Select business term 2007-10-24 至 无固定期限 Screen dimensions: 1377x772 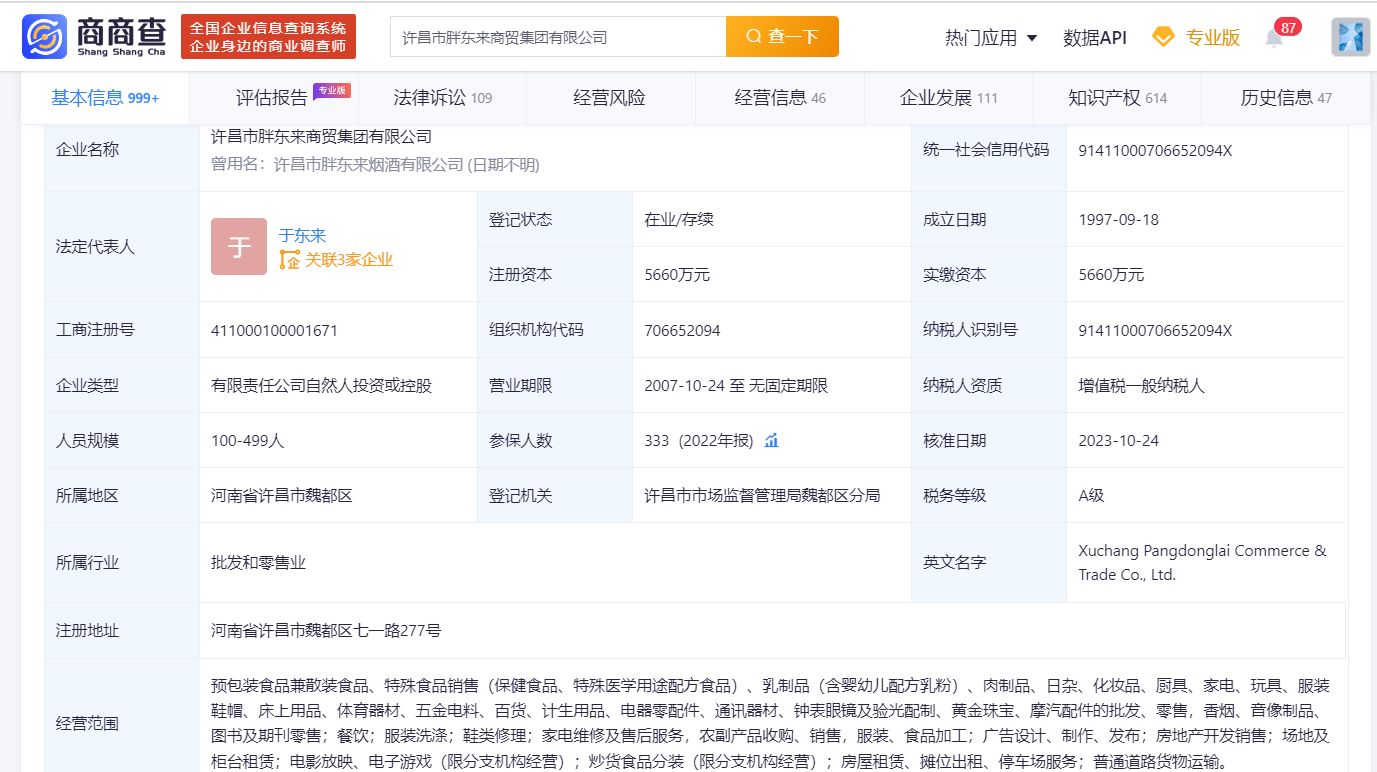(x=736, y=385)
